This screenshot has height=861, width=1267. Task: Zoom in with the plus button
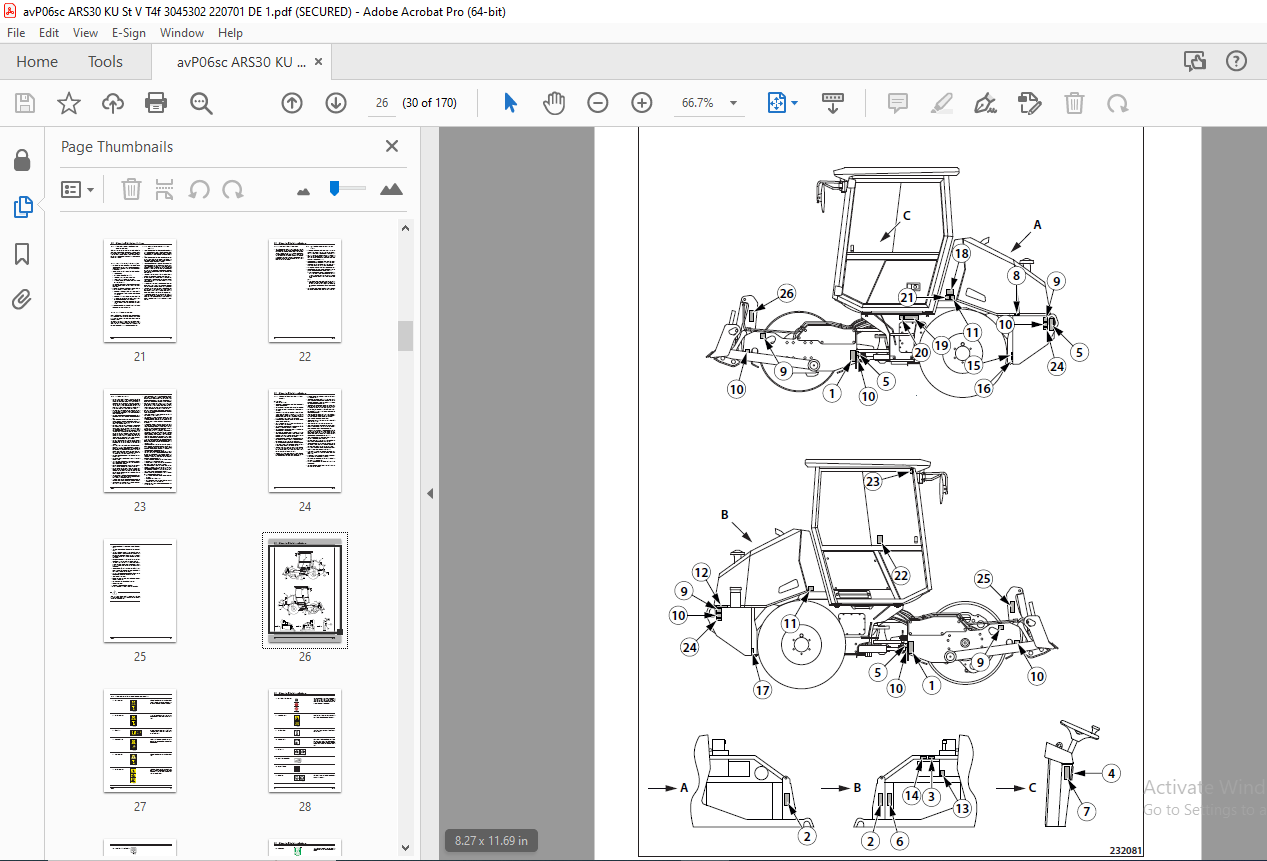click(x=642, y=103)
